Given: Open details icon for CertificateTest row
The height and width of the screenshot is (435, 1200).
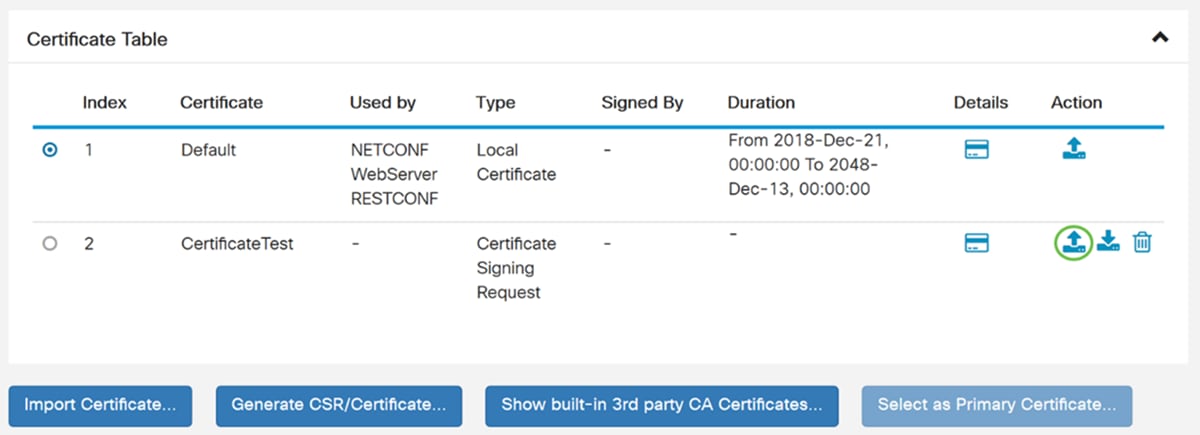Looking at the screenshot, I should [x=976, y=242].
